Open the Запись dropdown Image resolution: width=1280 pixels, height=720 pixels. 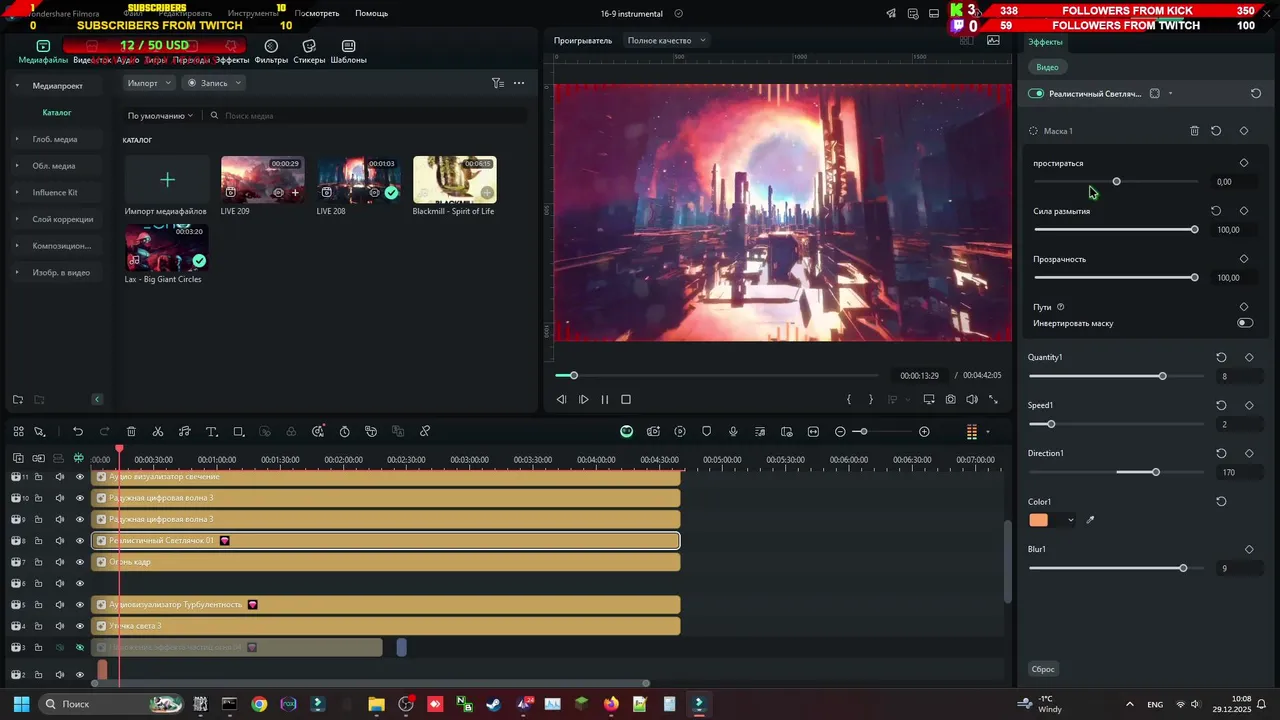coord(214,83)
